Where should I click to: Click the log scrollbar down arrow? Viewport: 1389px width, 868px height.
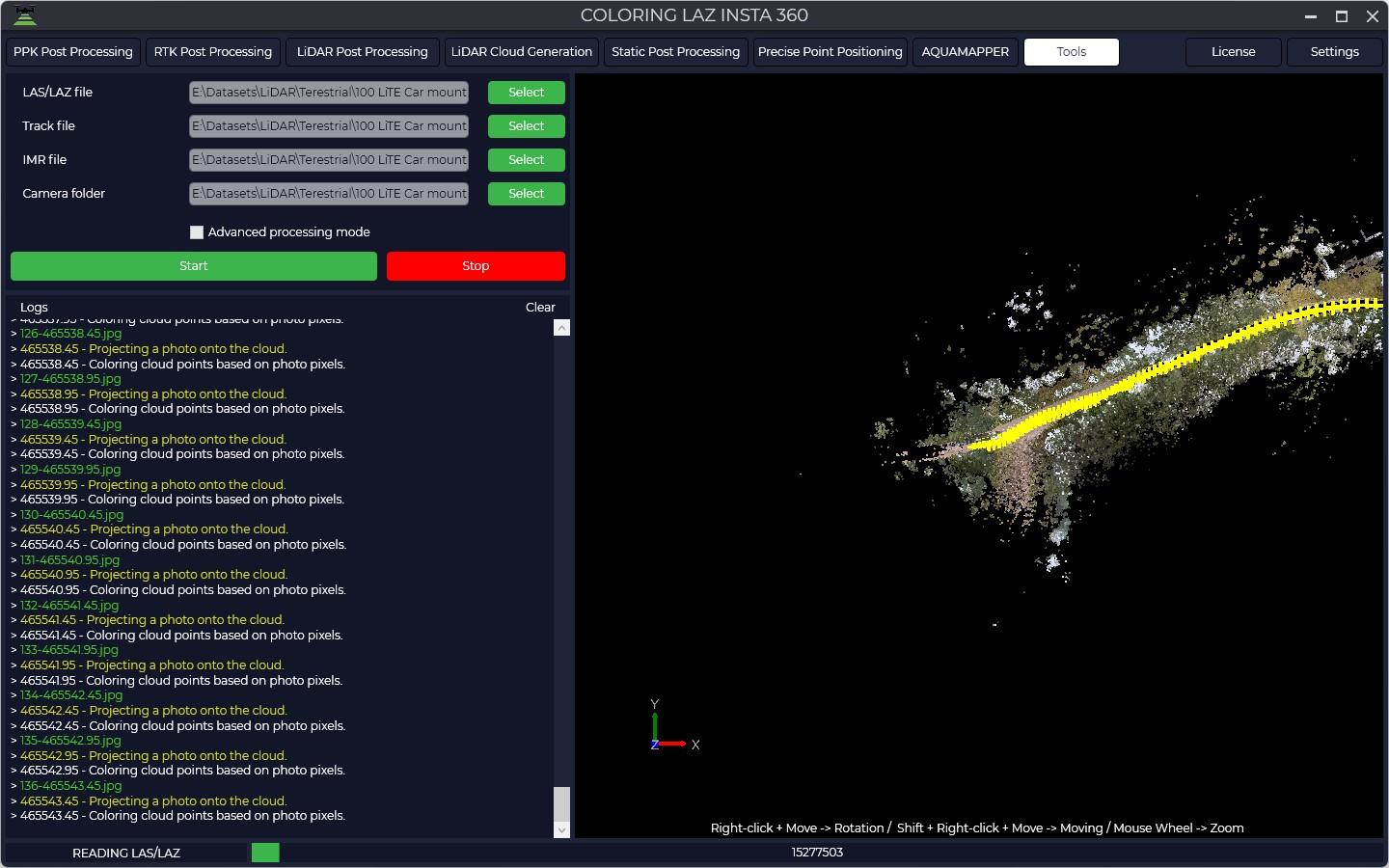point(561,829)
